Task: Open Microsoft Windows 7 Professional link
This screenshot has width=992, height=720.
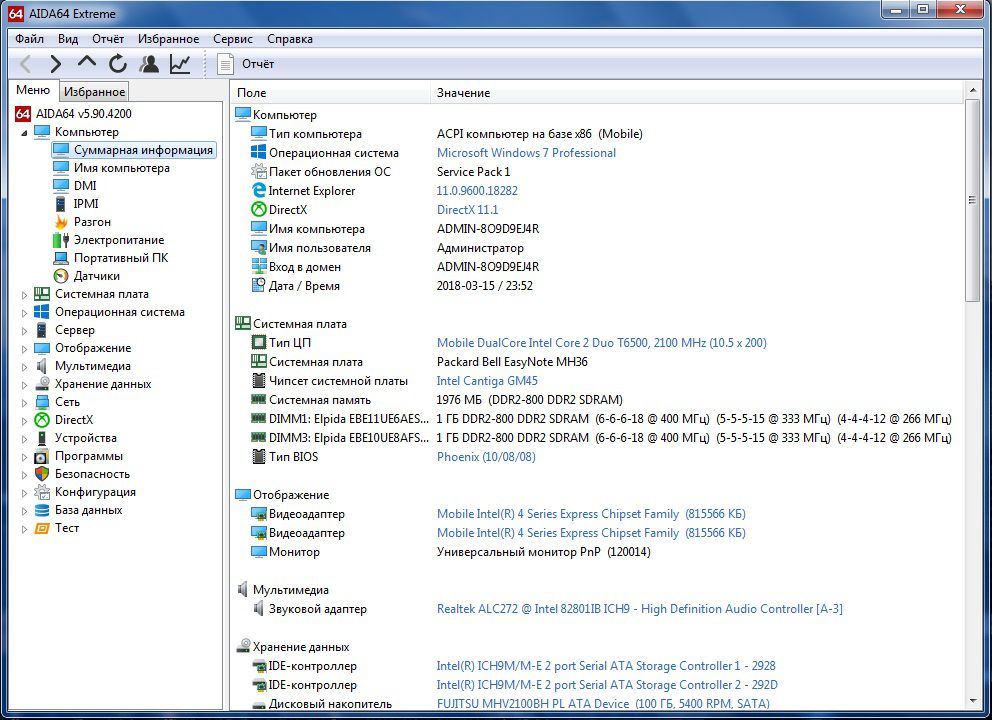Action: tap(526, 152)
